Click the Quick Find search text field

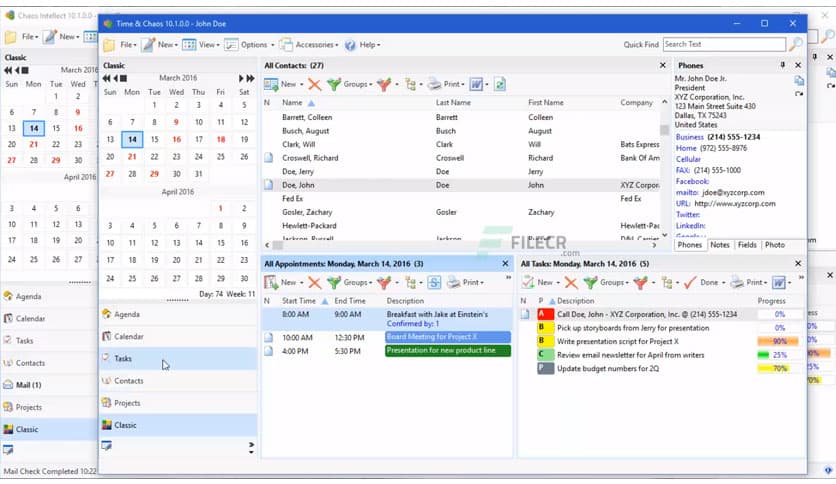[722, 45]
